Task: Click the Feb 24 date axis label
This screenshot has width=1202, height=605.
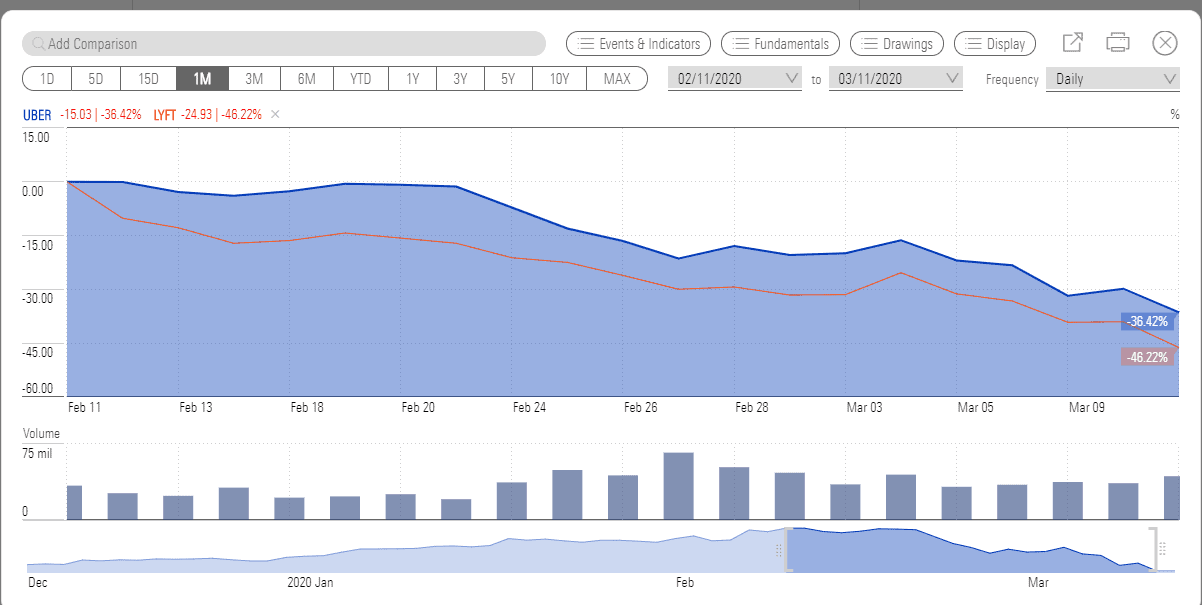Action: click(529, 408)
